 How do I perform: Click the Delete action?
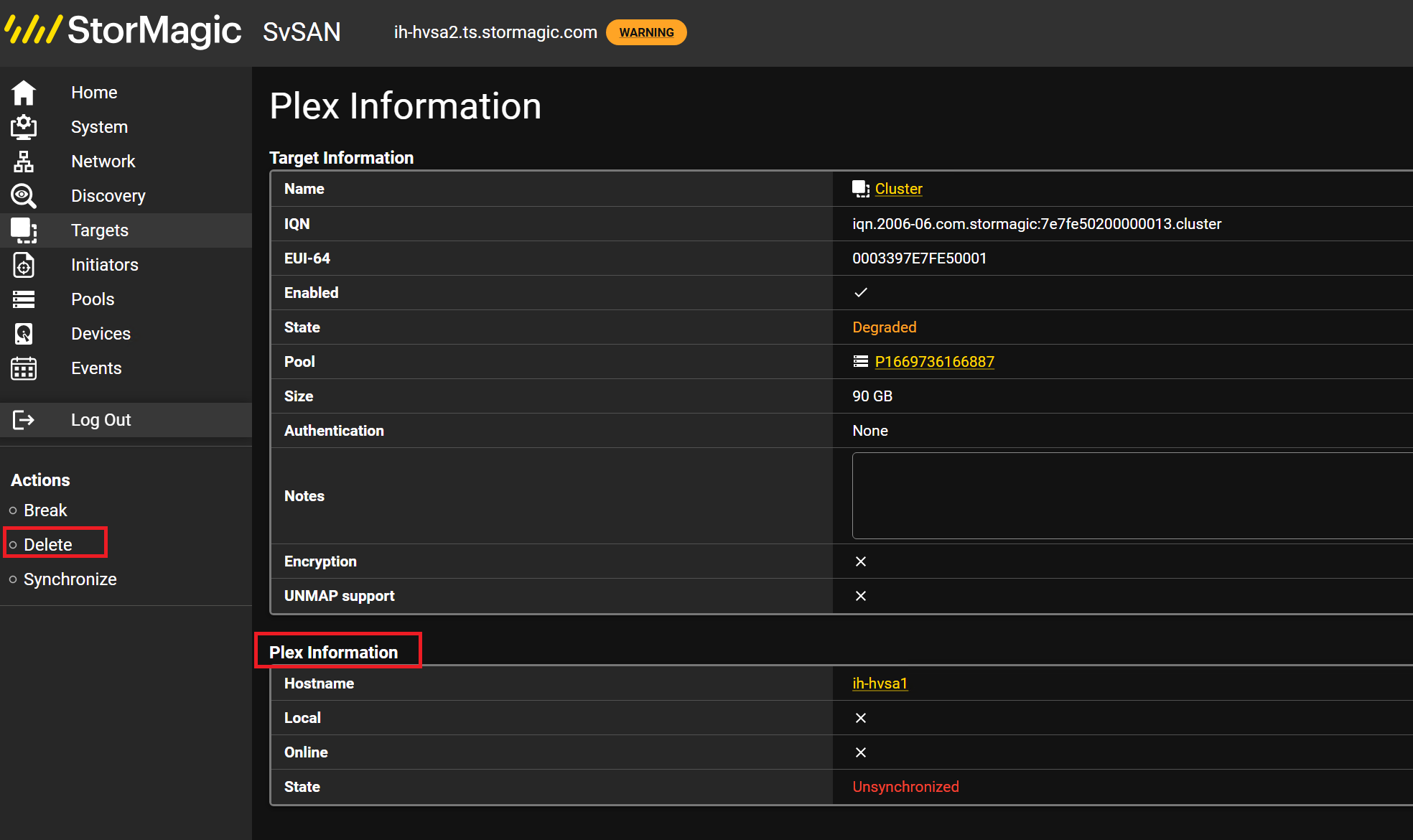pyautogui.click(x=48, y=545)
